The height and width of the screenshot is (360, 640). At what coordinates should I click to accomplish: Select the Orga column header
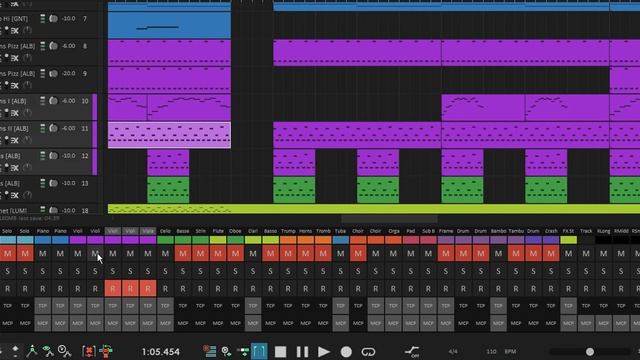point(393,231)
